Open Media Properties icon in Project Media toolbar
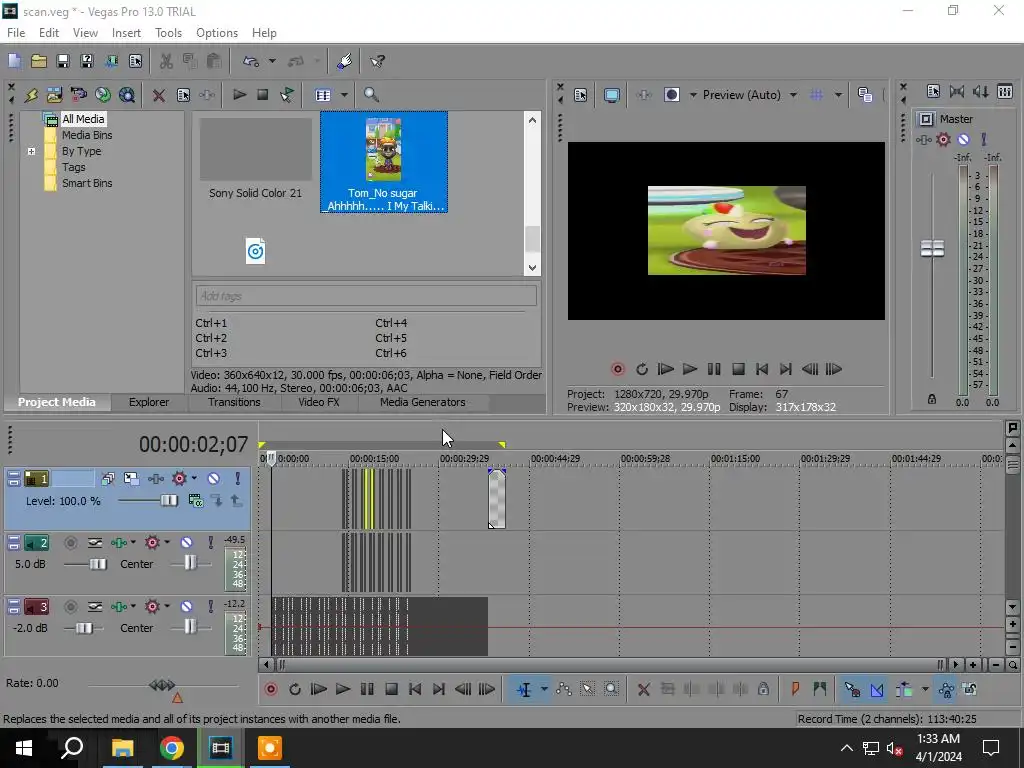 [184, 95]
